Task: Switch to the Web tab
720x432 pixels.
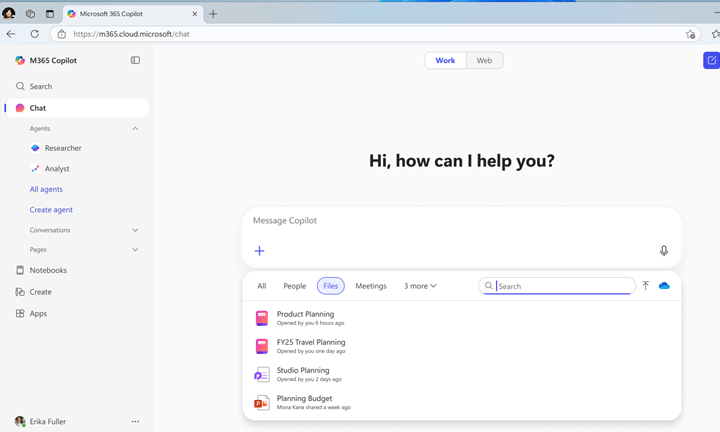Action: (484, 61)
